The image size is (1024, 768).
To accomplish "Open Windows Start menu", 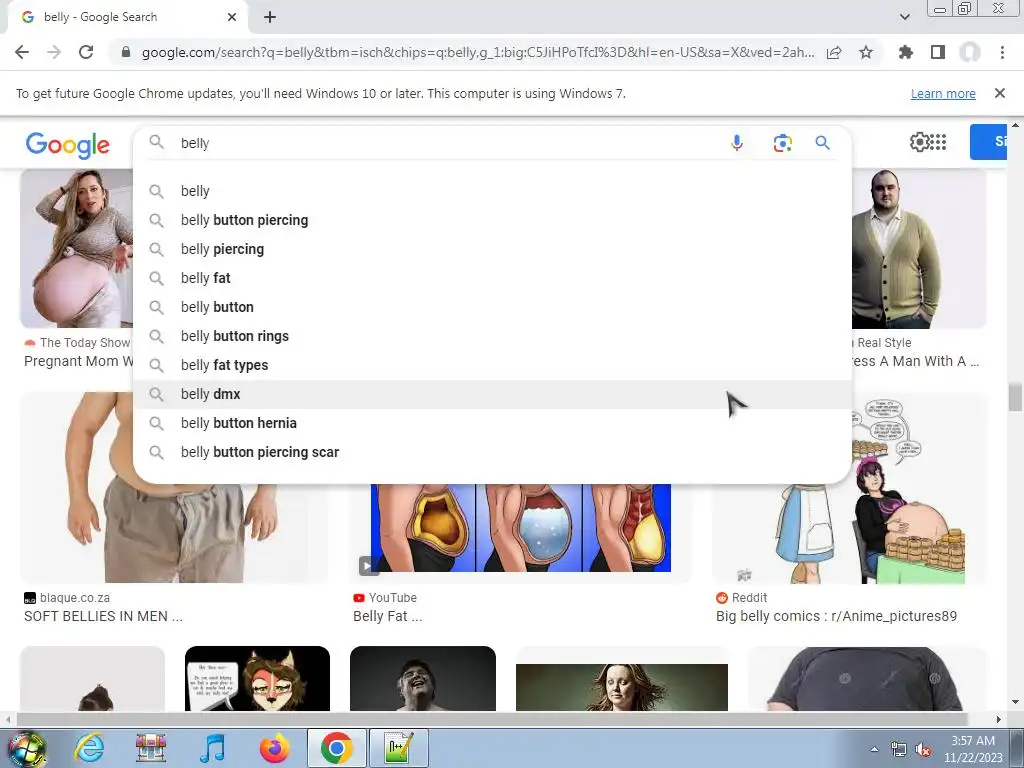I will (27, 748).
